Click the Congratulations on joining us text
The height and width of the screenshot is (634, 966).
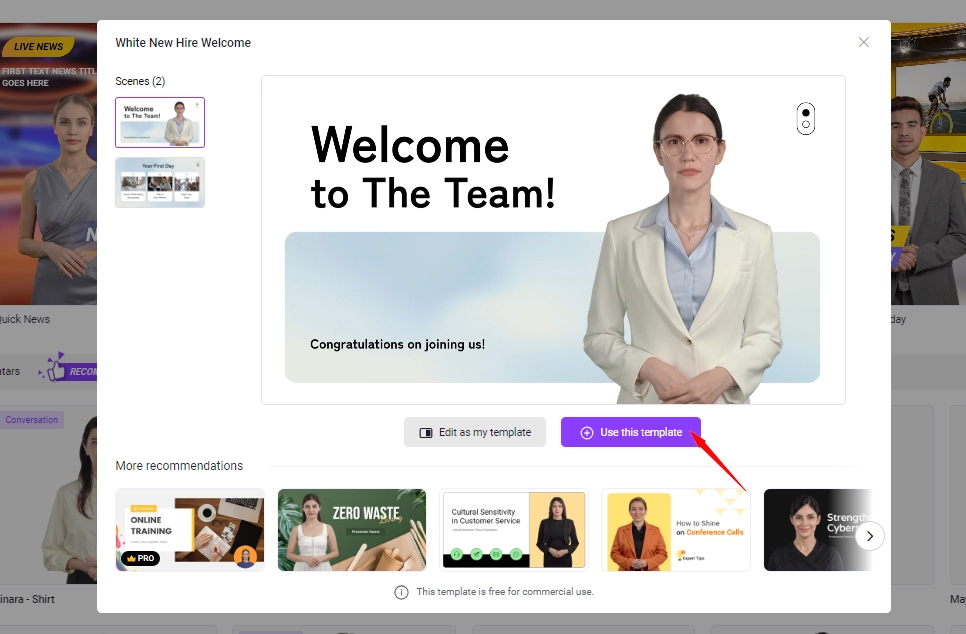397,344
